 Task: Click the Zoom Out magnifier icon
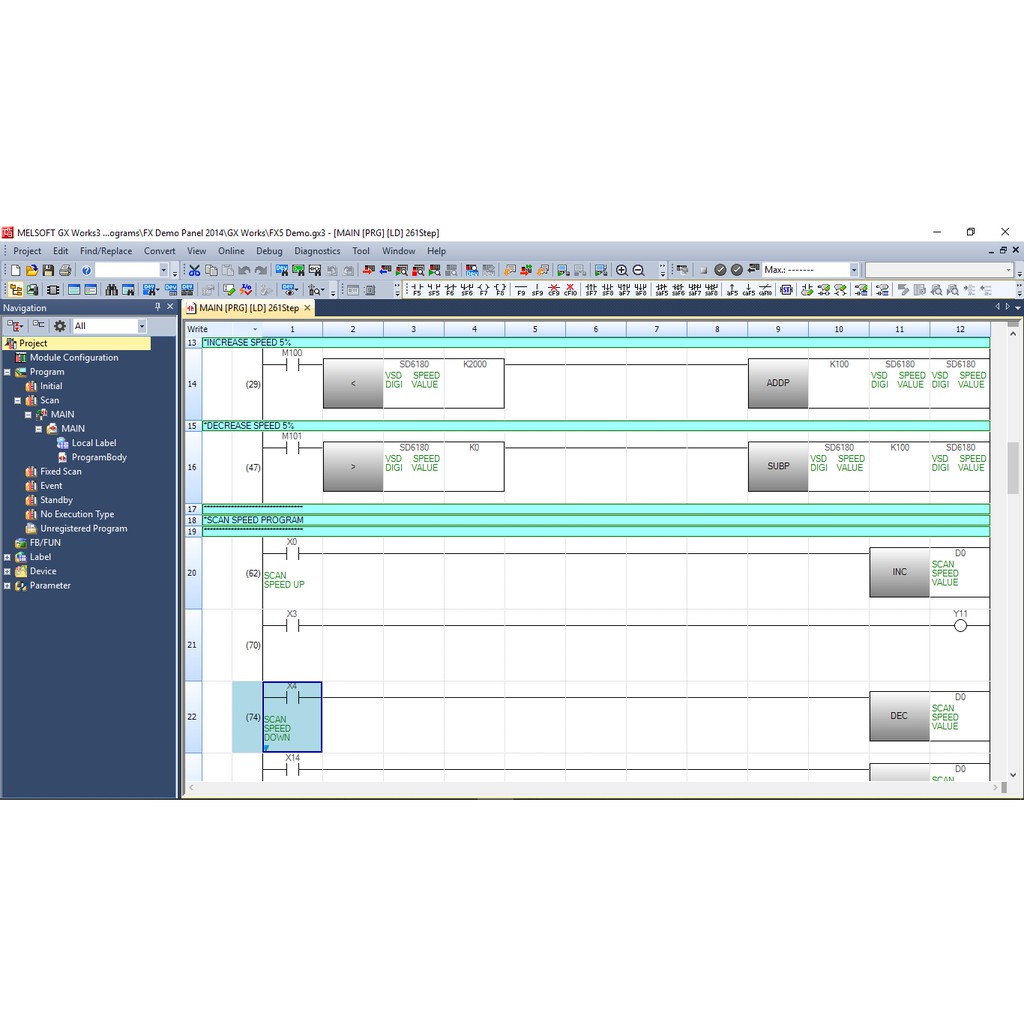point(639,270)
